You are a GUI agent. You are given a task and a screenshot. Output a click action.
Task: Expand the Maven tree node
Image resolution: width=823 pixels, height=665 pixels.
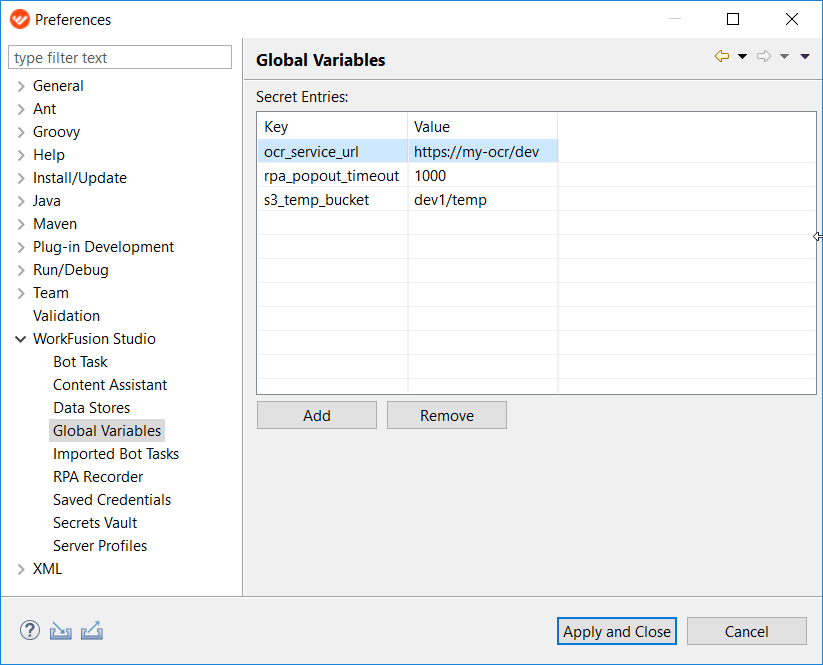pyautogui.click(x=21, y=224)
